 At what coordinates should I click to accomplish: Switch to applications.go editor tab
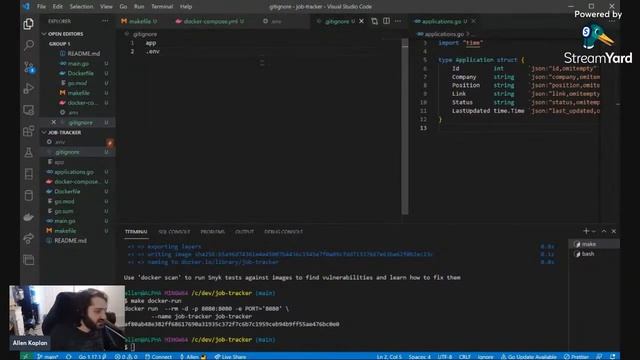point(441,21)
